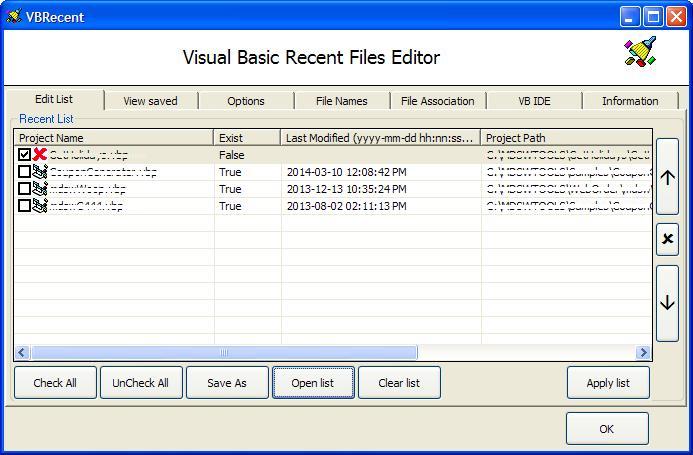Click the Check All button
The width and height of the screenshot is (693, 455).
coord(55,382)
